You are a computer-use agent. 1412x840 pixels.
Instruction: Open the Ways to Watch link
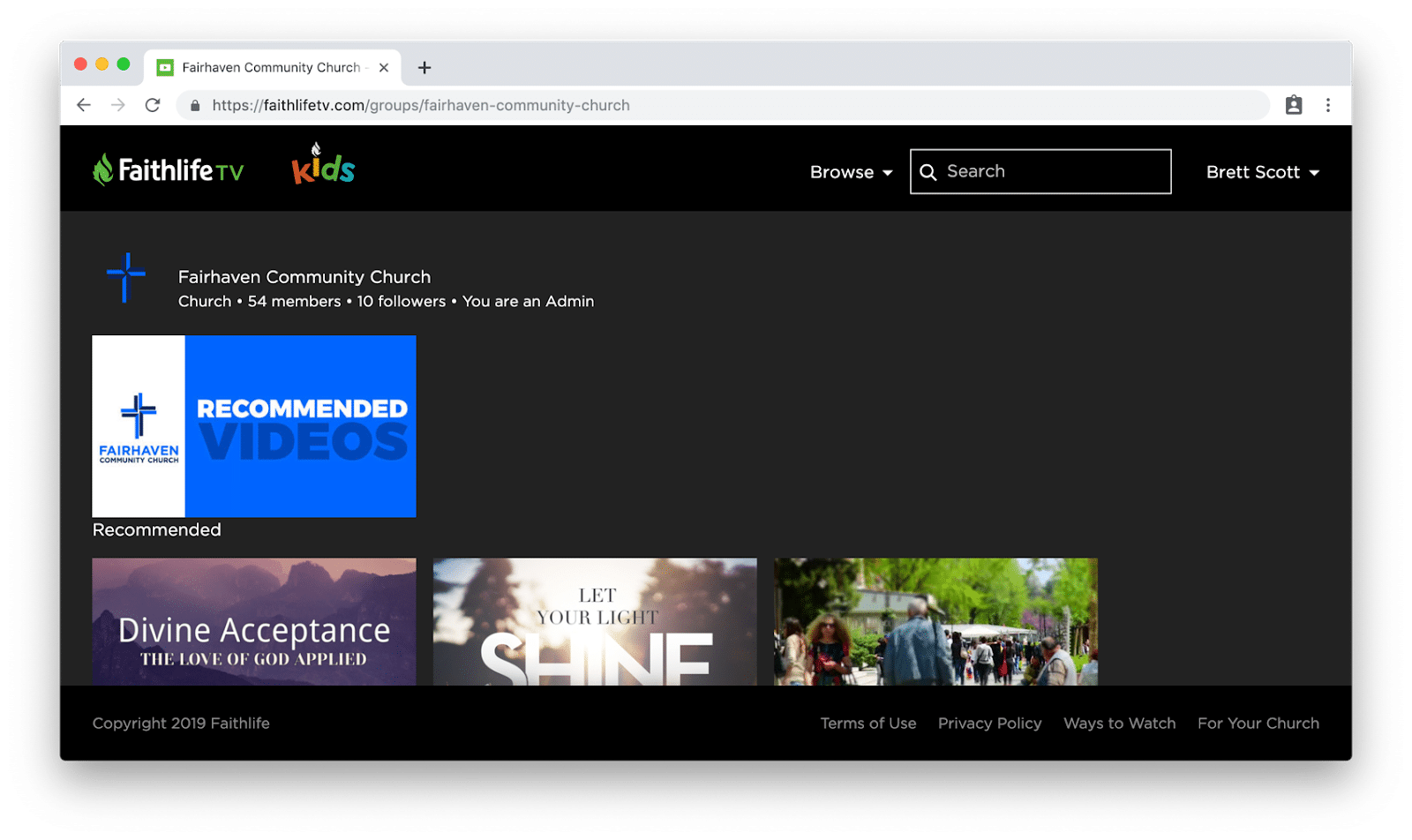[1120, 723]
